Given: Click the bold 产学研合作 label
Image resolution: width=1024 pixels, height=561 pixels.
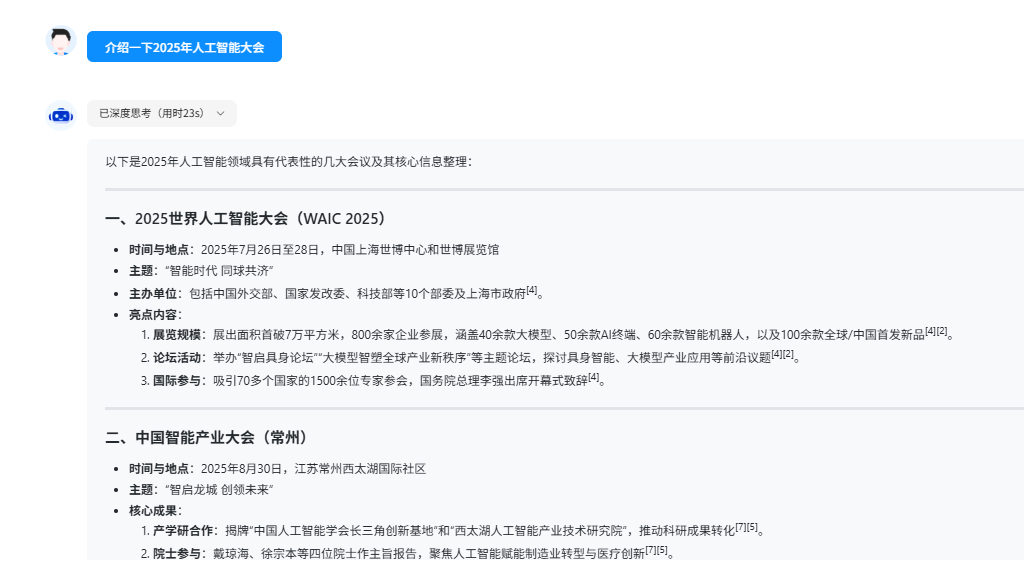Looking at the screenshot, I should [x=183, y=530].
